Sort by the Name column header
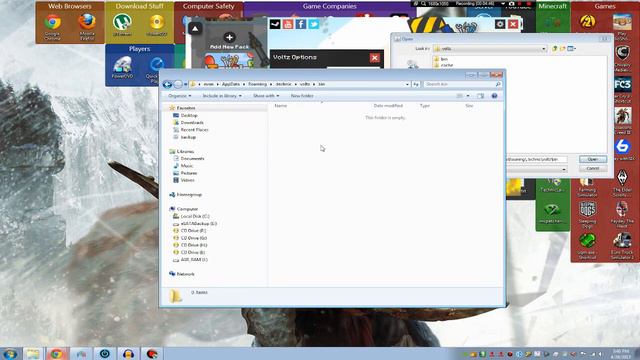The width and height of the screenshot is (640, 360). click(281, 106)
